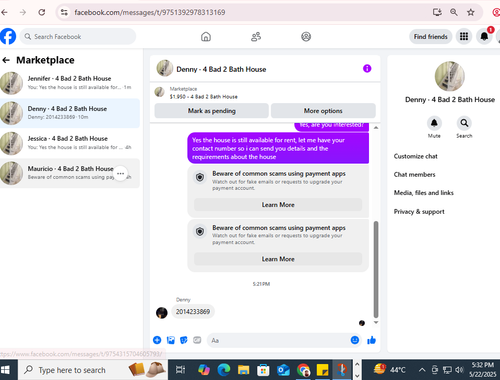
Task: Mute the Denny conversation
Action: point(434,123)
